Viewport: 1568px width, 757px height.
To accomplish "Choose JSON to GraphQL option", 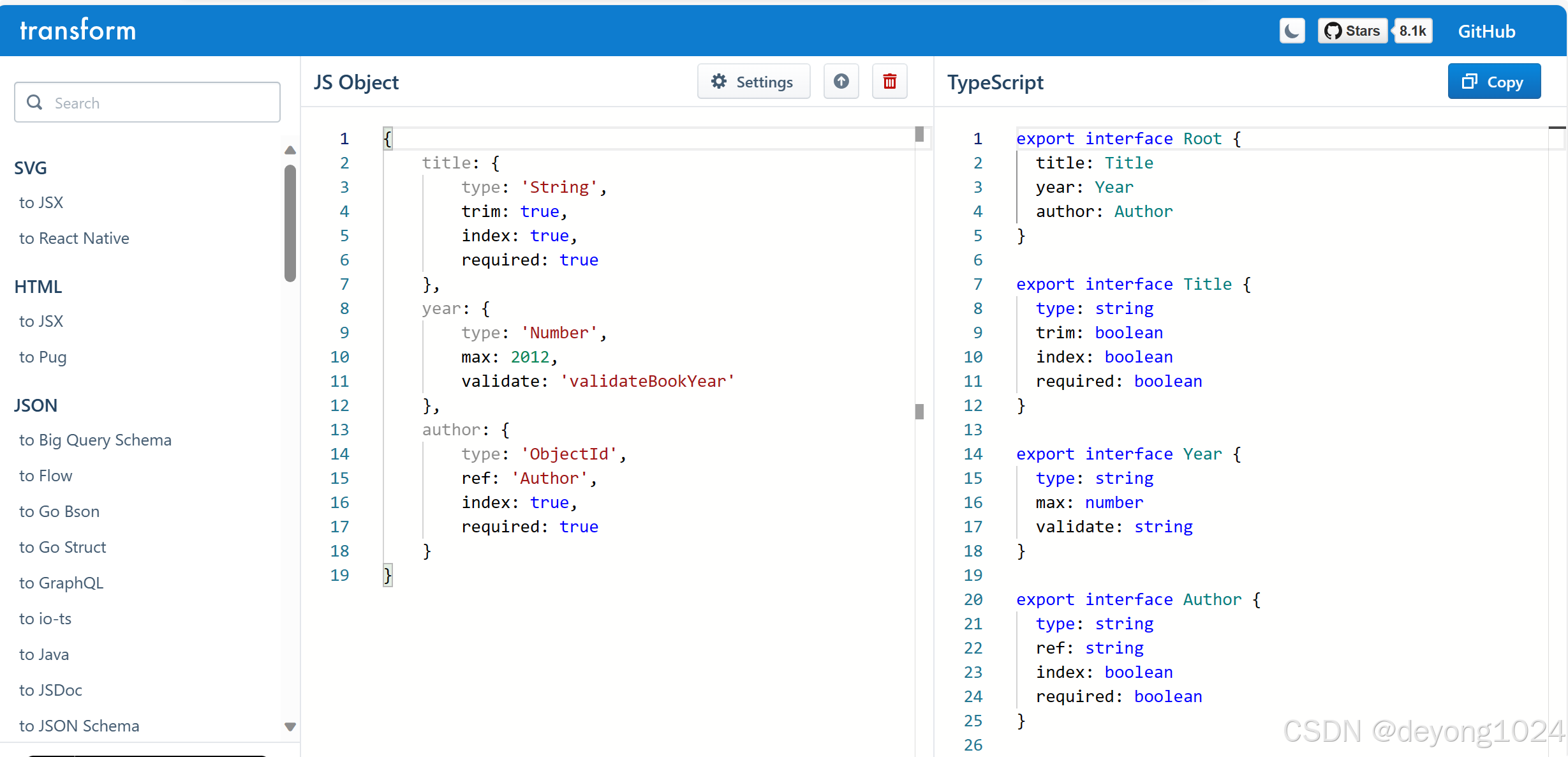I will [x=61, y=583].
